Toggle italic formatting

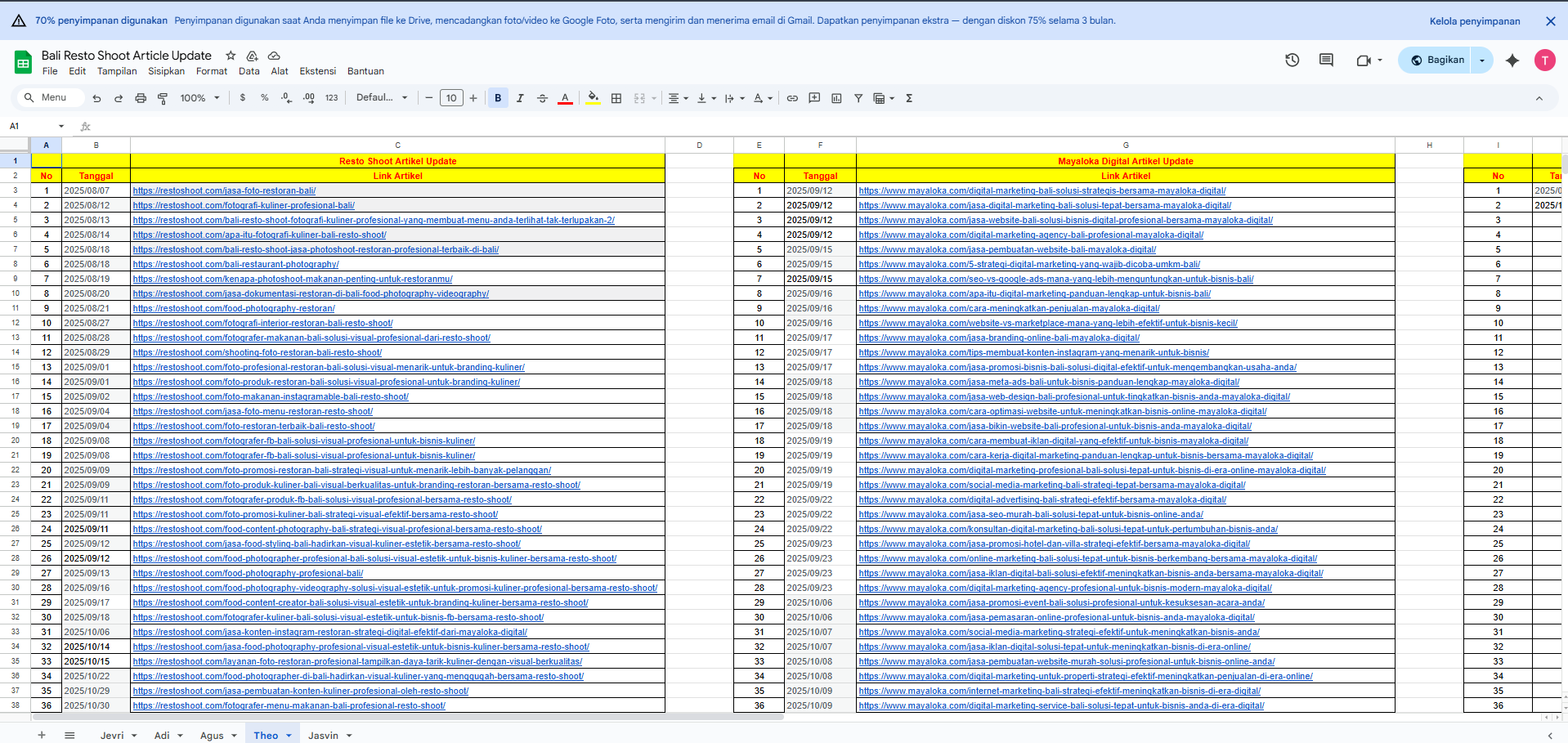pos(520,98)
